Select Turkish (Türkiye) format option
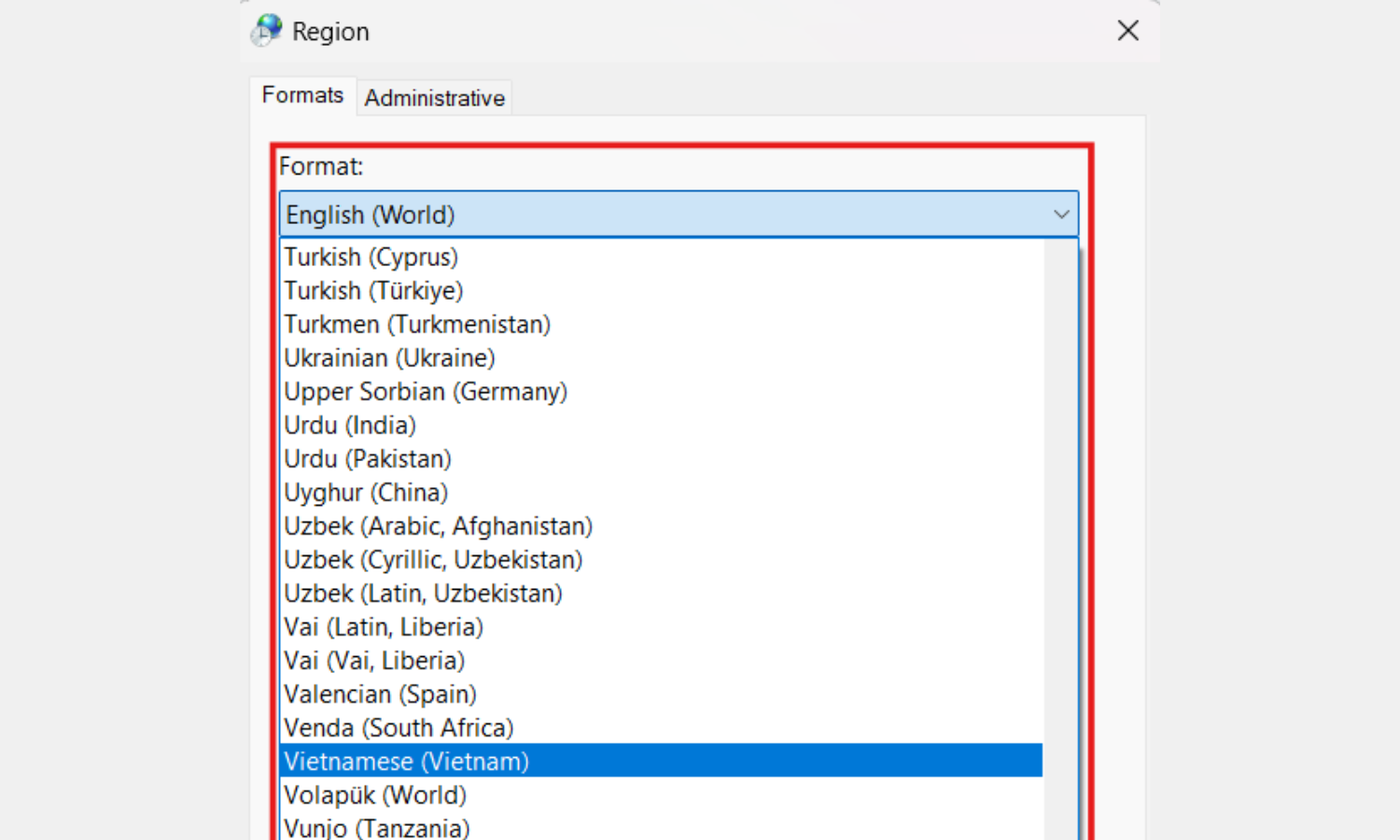The image size is (1400, 840). point(373,291)
